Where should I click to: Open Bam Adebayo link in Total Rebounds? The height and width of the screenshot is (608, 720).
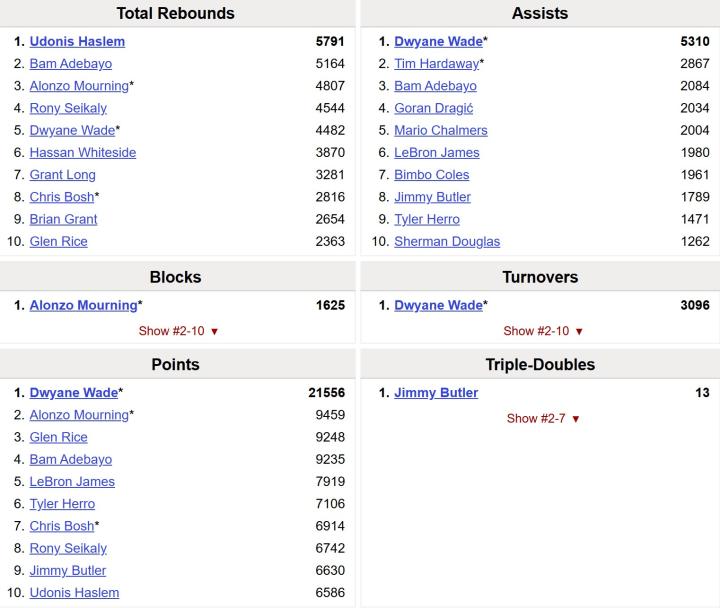(x=70, y=64)
